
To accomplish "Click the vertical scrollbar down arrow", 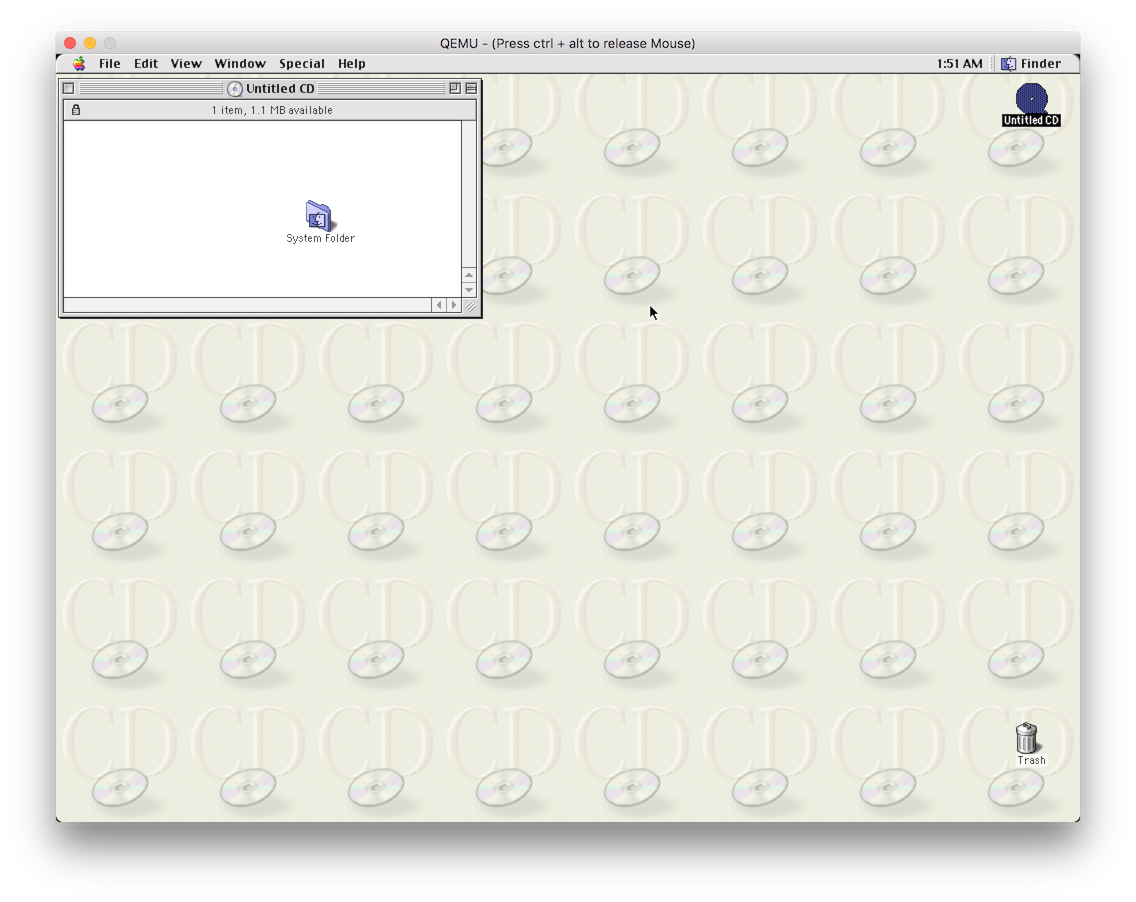I will [469, 290].
